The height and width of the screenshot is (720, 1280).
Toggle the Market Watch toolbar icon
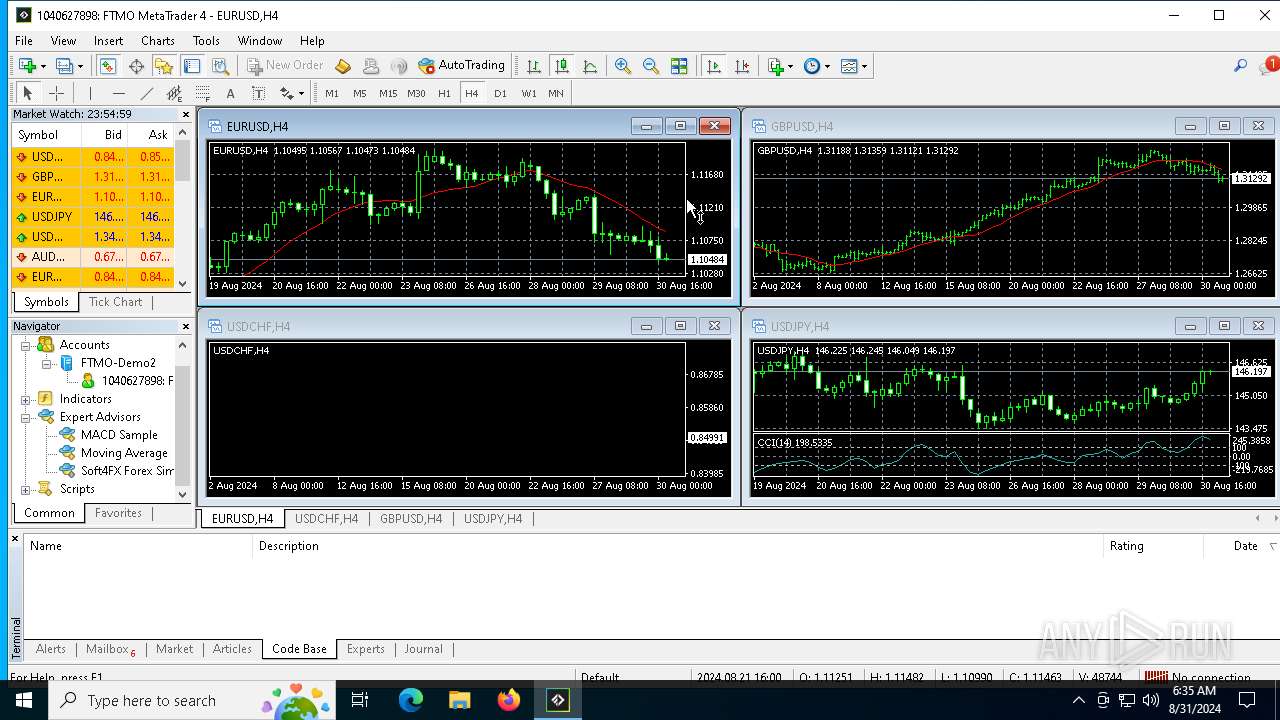[x=107, y=66]
